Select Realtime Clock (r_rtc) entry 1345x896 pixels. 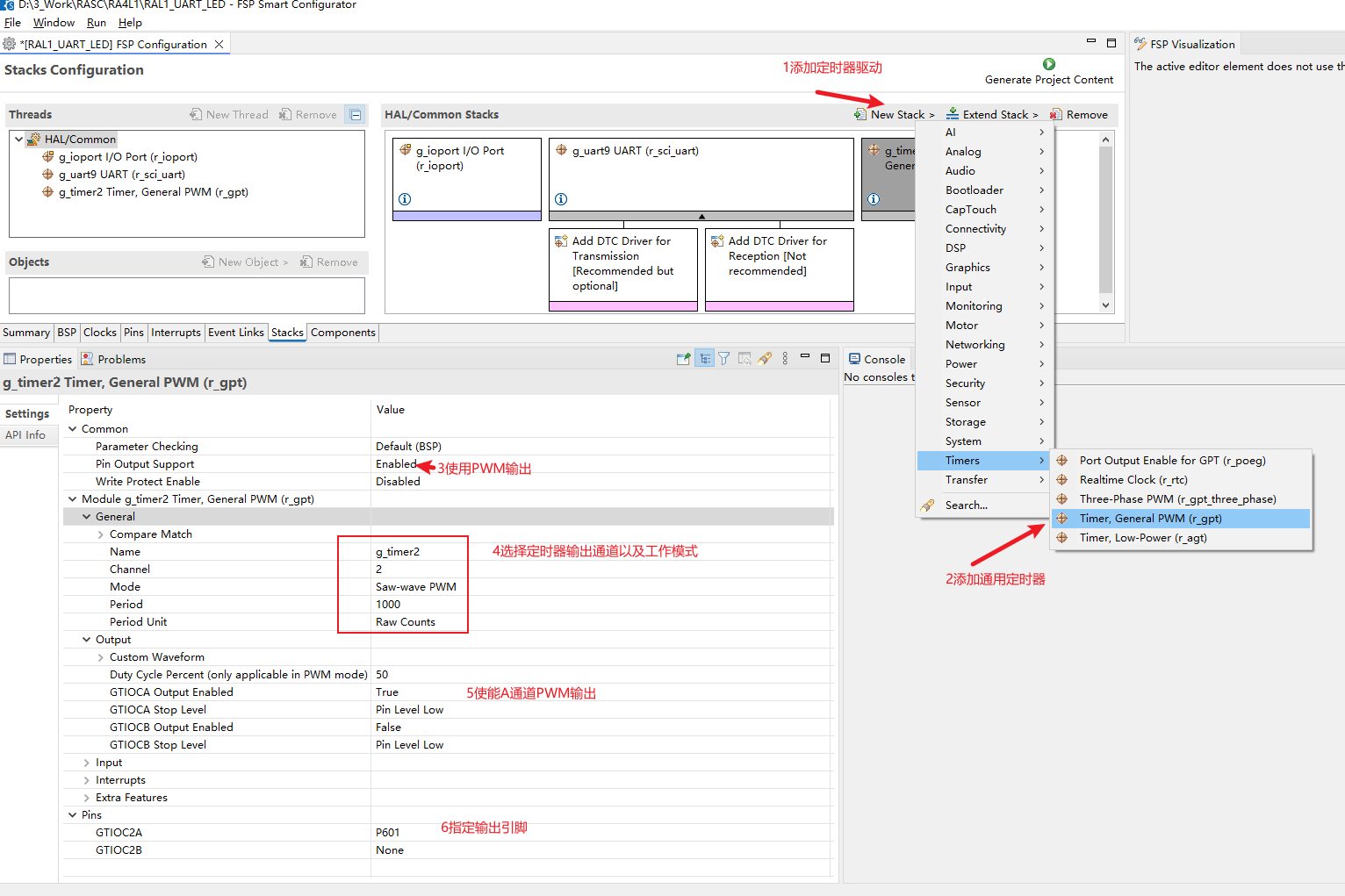pos(1181,480)
